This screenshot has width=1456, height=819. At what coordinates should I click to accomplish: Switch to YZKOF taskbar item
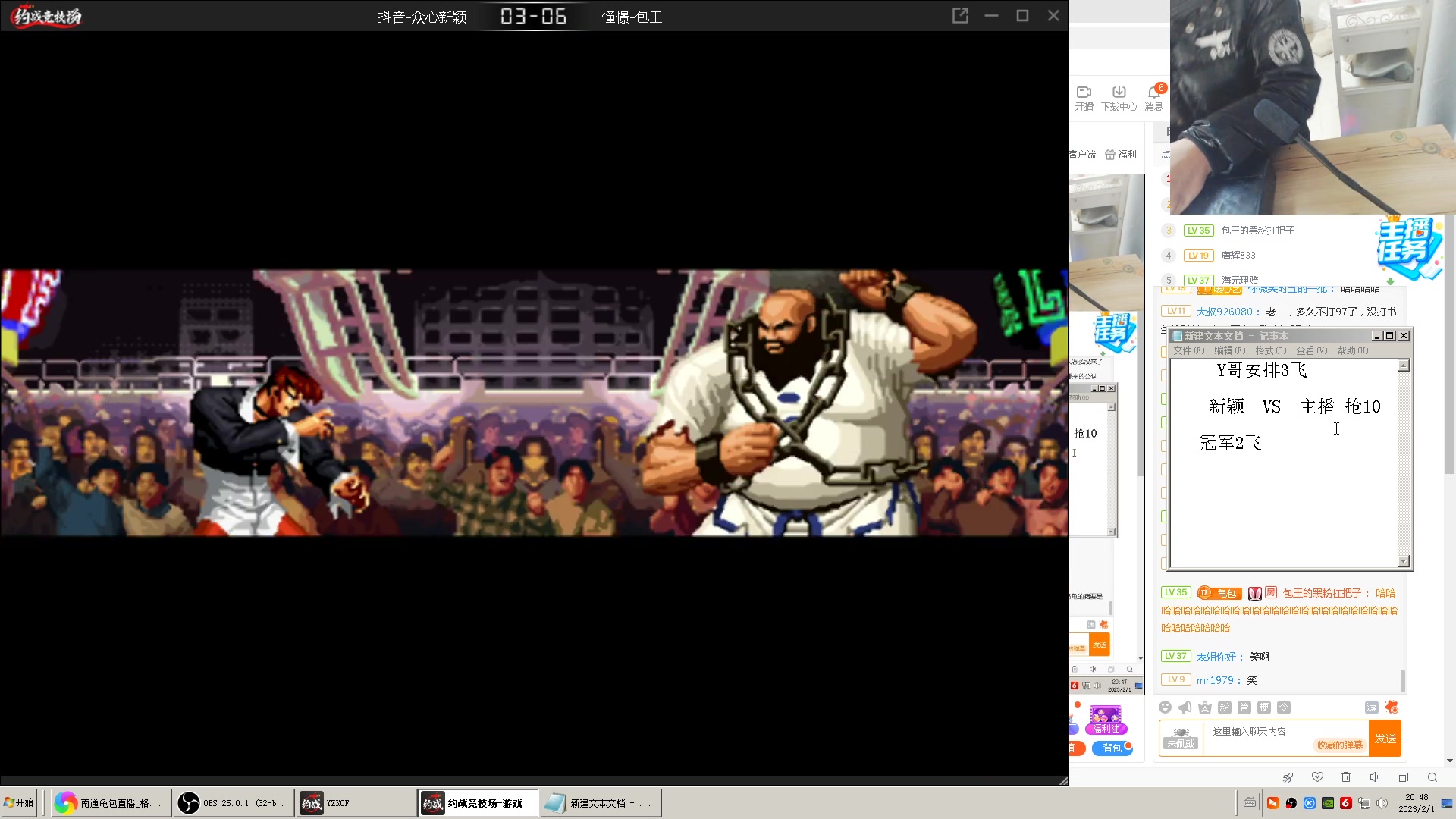coord(356,803)
